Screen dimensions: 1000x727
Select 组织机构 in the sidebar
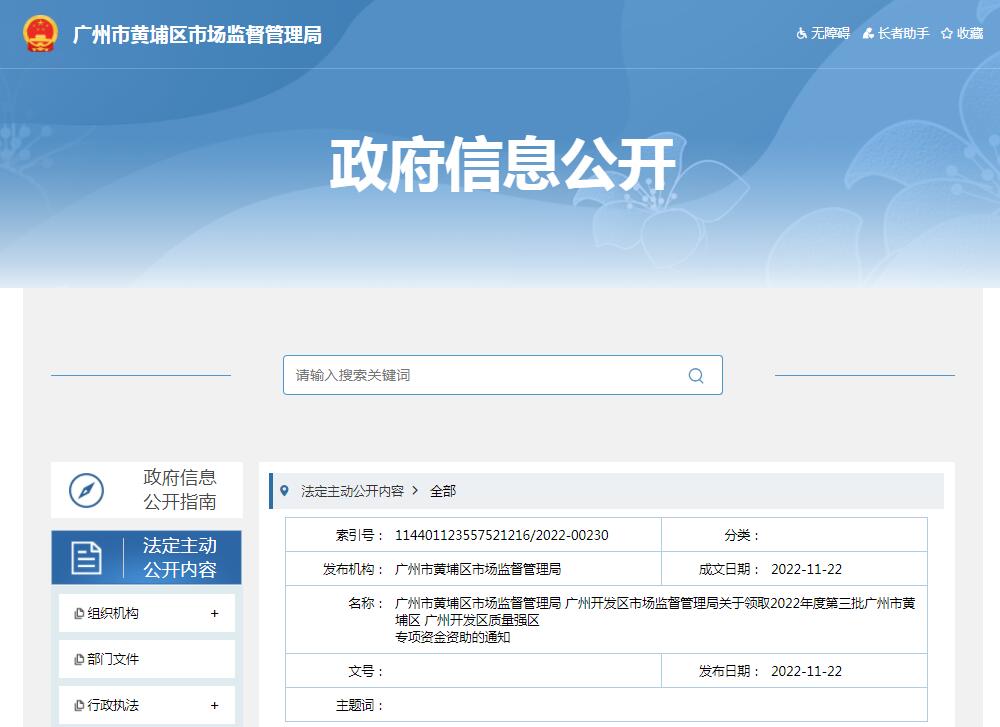(113, 614)
